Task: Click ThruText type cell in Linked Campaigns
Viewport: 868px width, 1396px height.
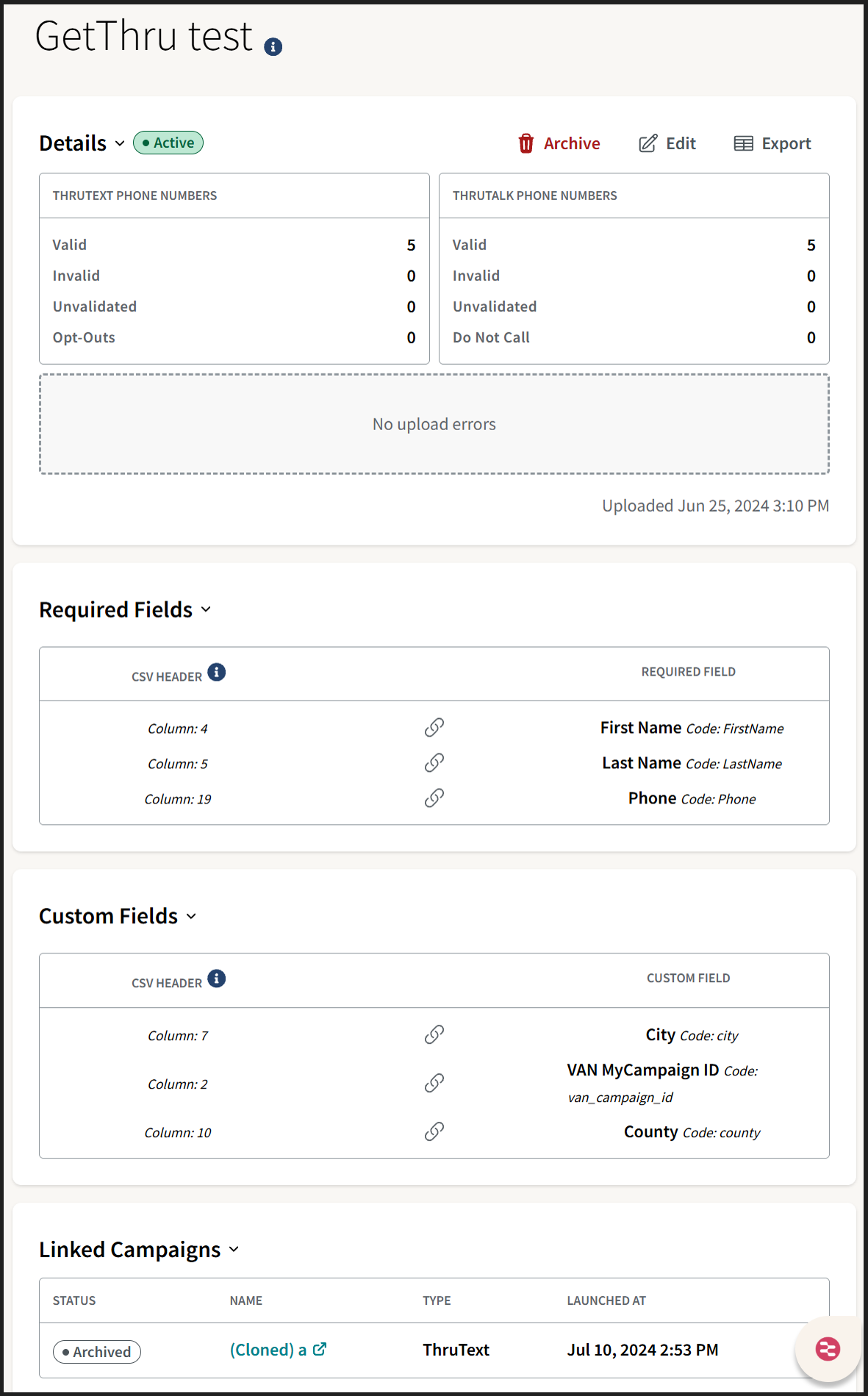Action: click(x=456, y=1350)
